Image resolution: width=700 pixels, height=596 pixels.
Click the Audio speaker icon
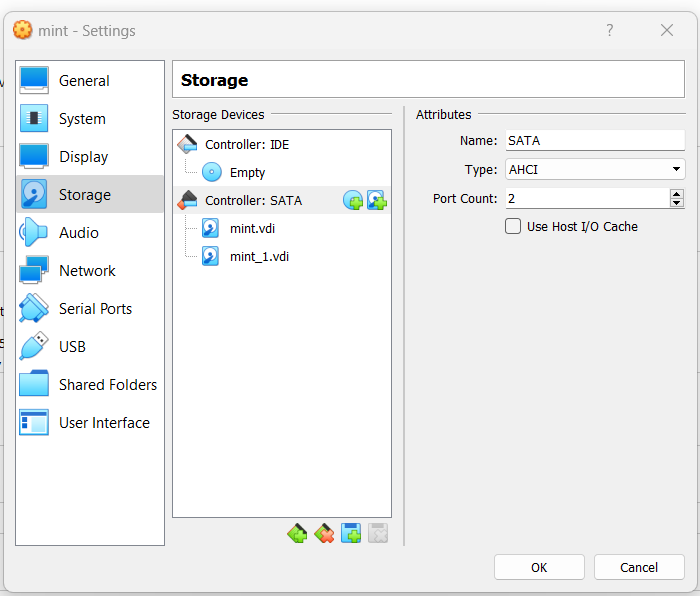(34, 232)
